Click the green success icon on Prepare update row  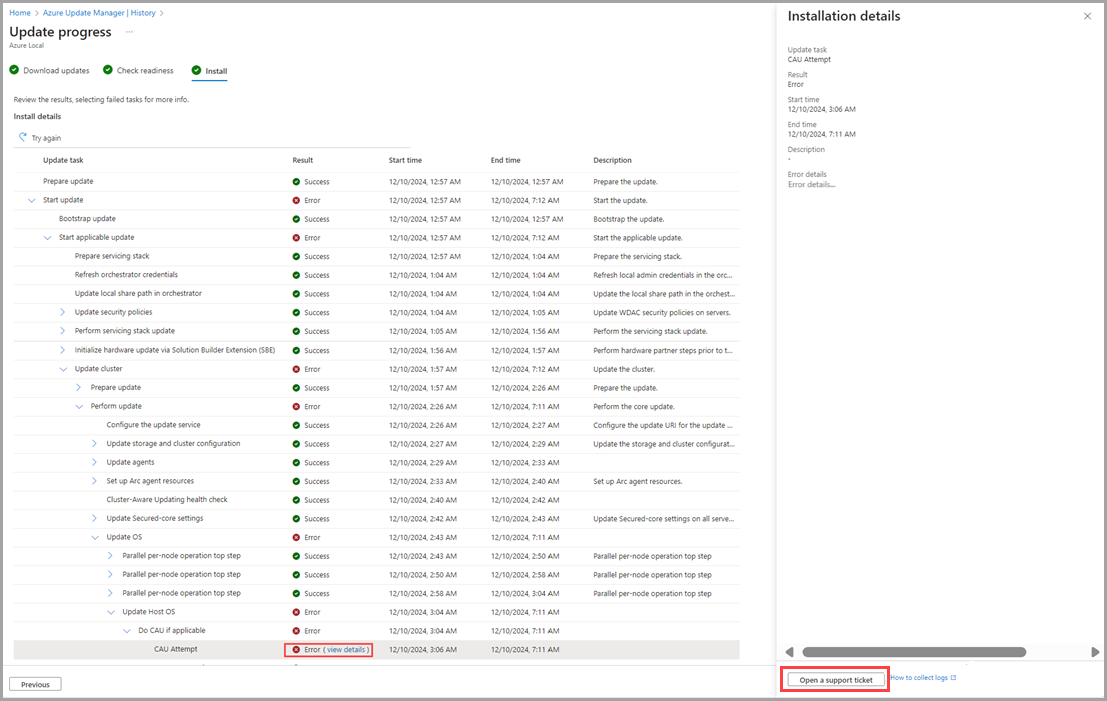pyautogui.click(x=294, y=181)
